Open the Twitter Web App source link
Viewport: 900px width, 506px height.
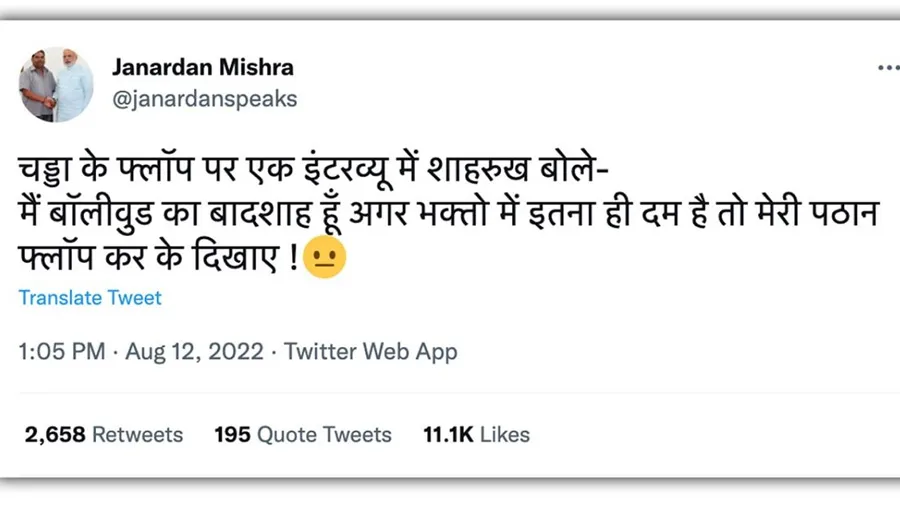(371, 352)
